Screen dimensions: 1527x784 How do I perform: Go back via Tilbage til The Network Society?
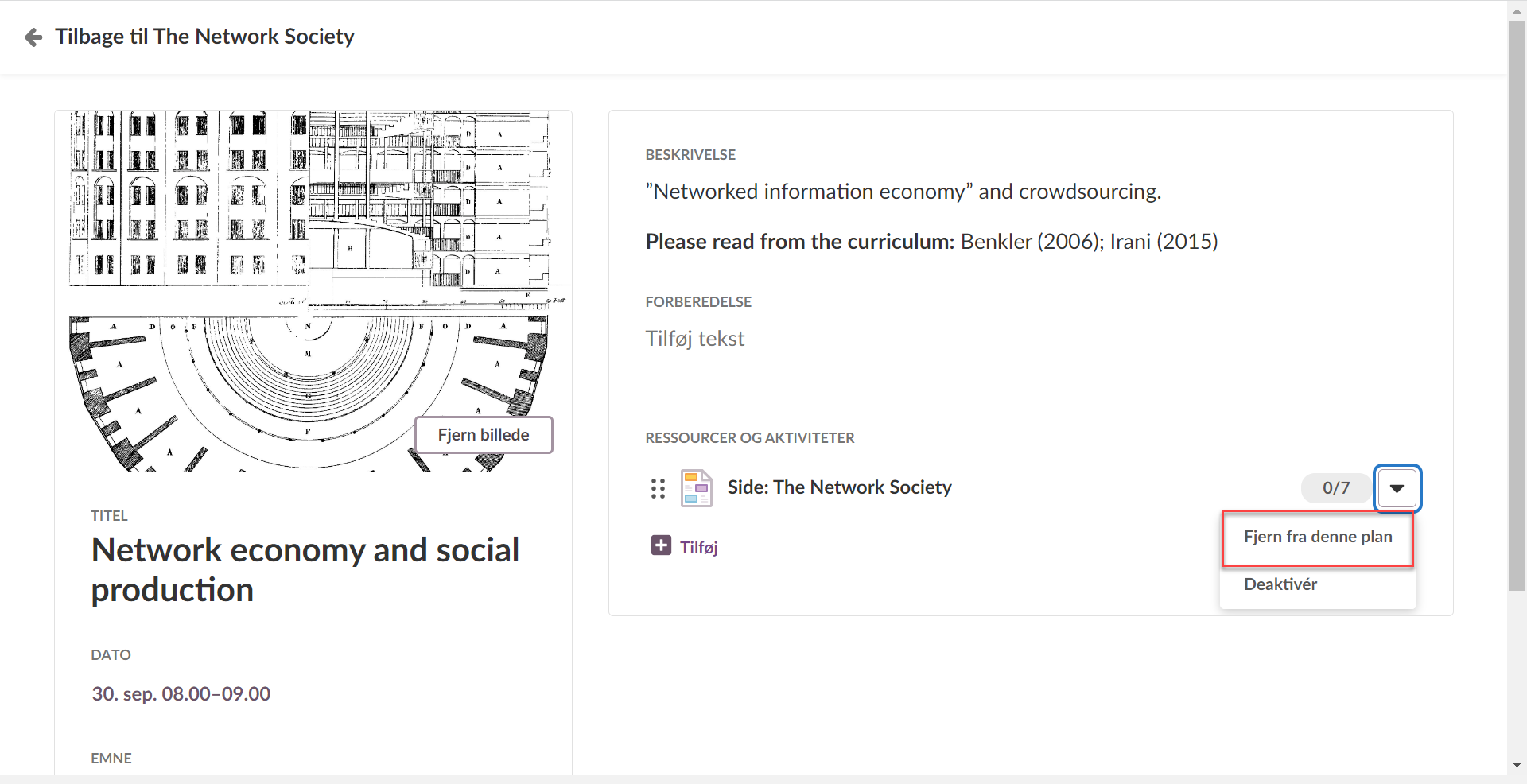pos(204,37)
